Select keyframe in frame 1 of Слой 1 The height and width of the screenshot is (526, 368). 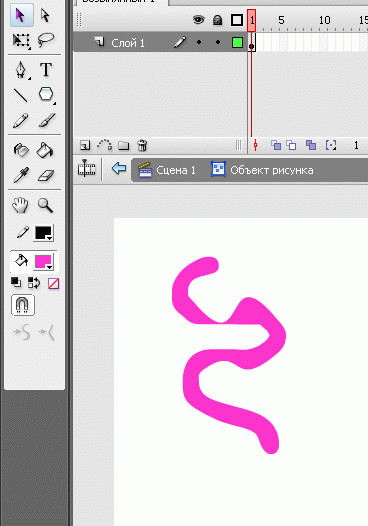pos(252,43)
